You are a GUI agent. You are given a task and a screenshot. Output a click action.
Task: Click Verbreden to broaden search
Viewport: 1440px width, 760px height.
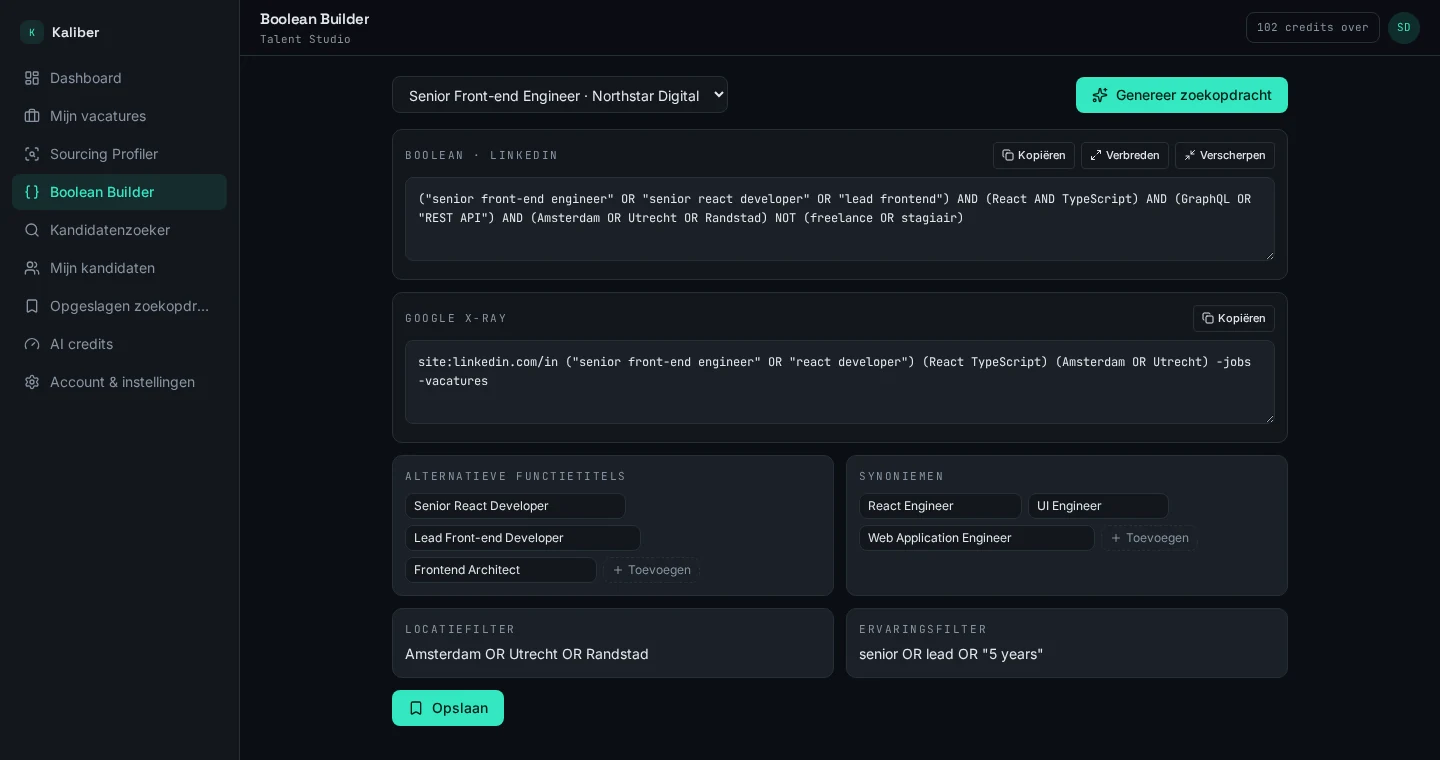pos(1125,155)
